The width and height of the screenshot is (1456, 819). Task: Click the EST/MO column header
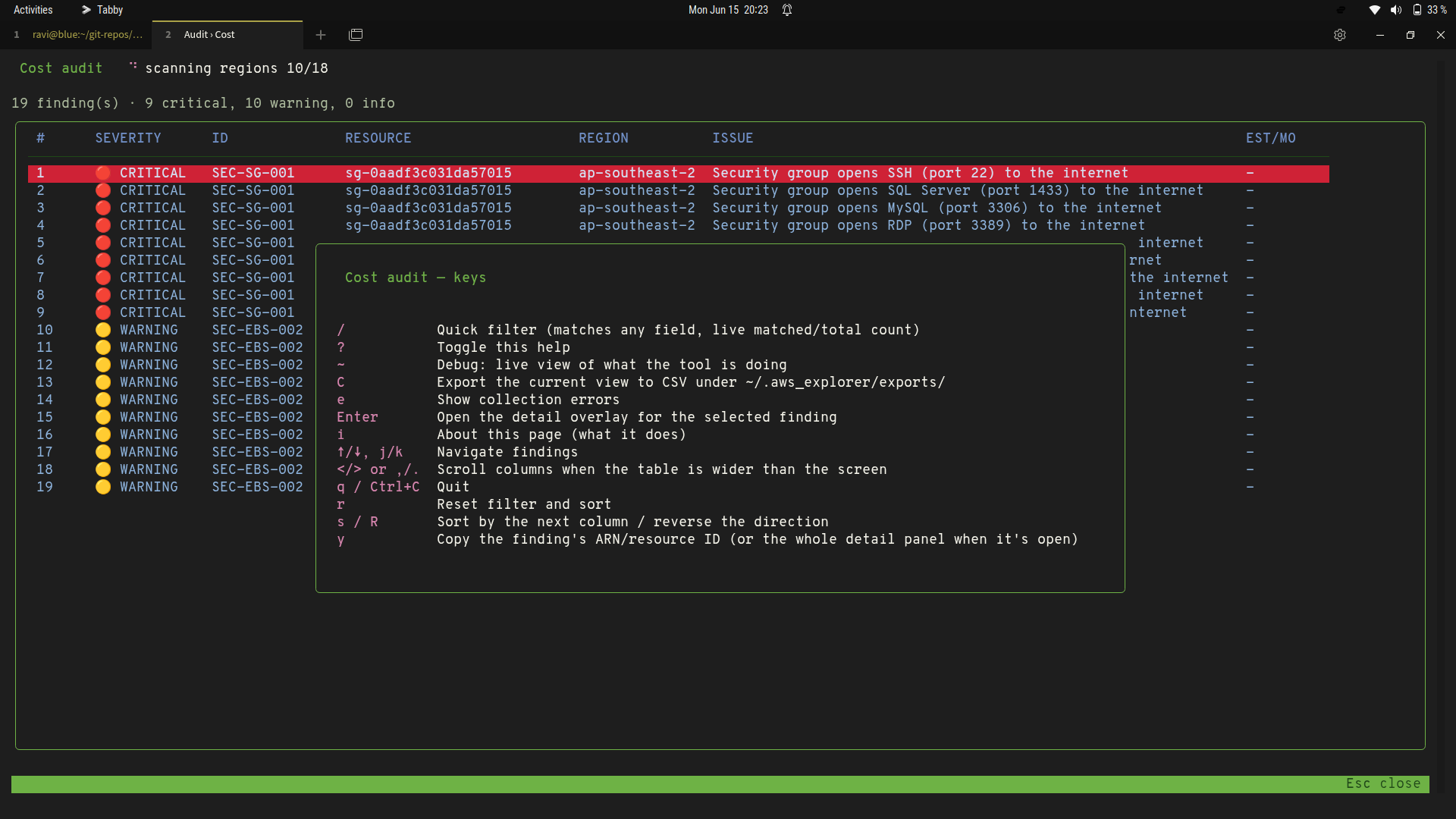click(1271, 138)
